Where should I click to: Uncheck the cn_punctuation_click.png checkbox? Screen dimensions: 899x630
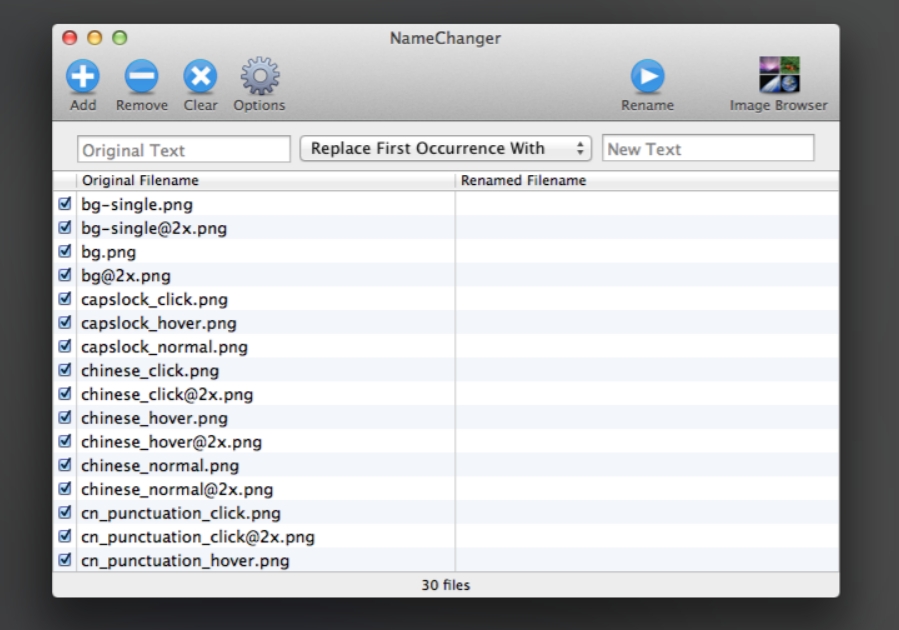(65, 512)
